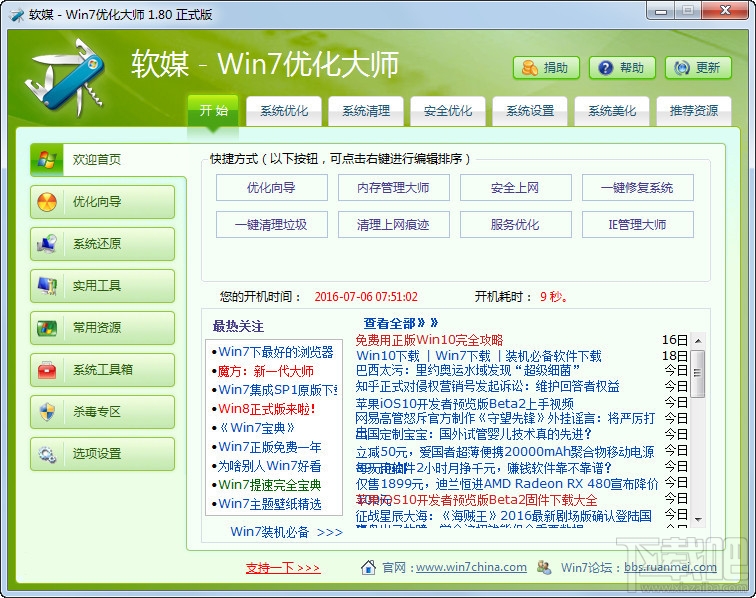The width and height of the screenshot is (756, 598).
Task: Open link Win7提速完全宝典
Action: [x=270, y=485]
